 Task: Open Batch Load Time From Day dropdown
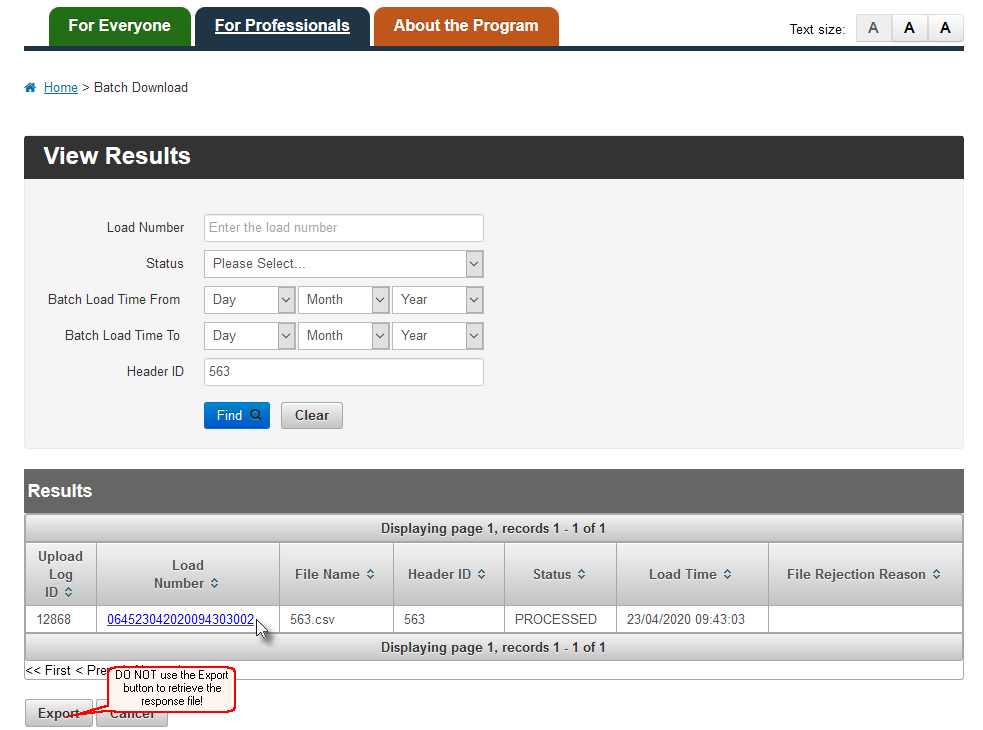250,300
